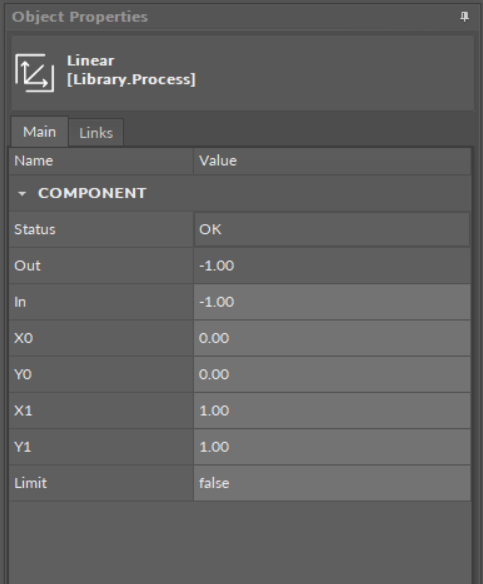
Task: Click the Out value cell
Action: click(x=332, y=266)
